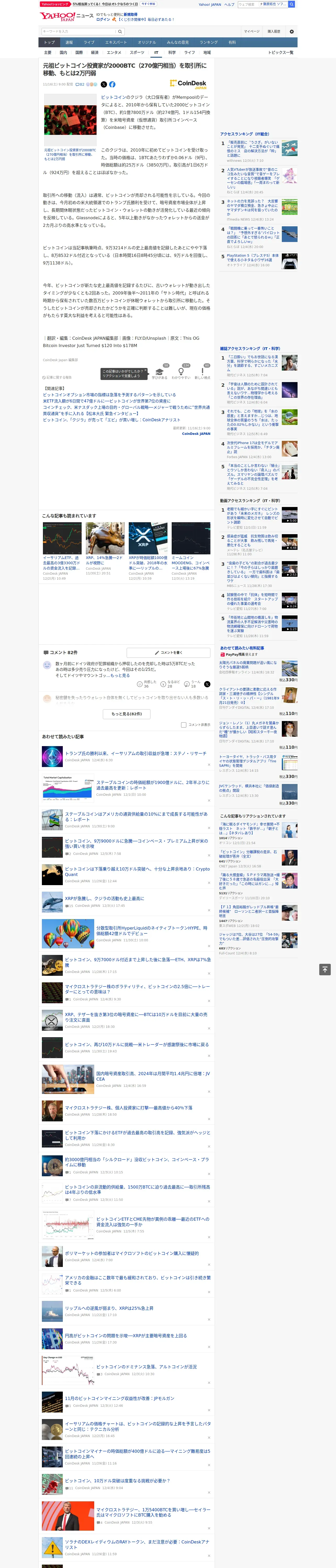Open ステーブルコインの時価総額 article link

pos(153,785)
